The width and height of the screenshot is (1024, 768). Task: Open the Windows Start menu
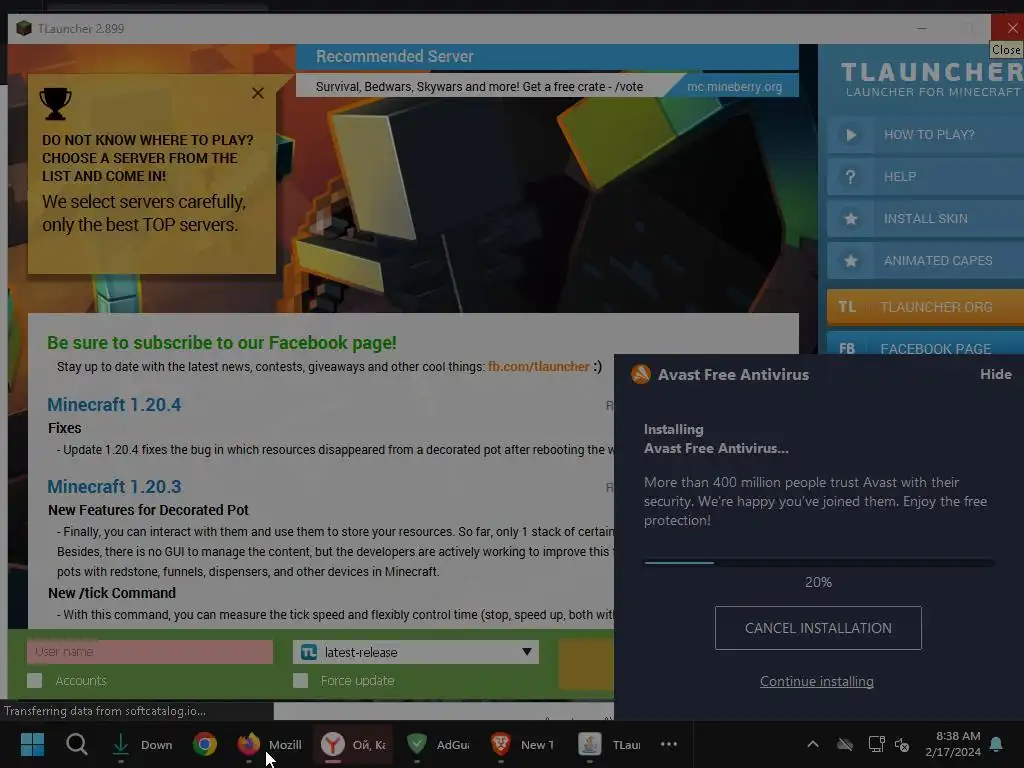tap(32, 744)
